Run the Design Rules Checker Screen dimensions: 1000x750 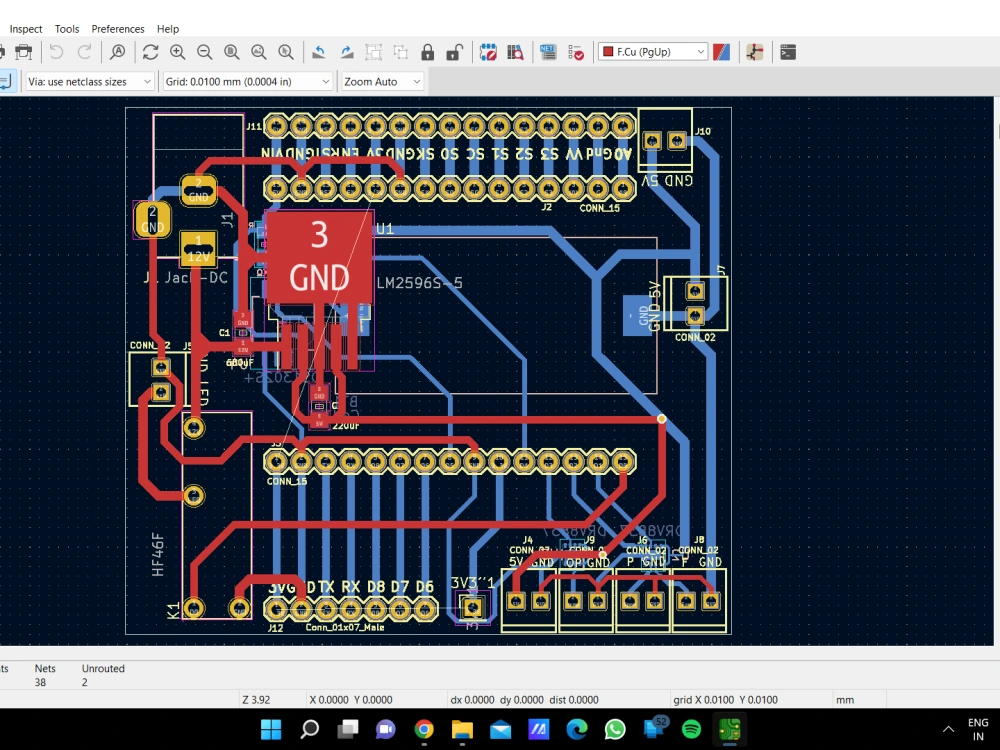(x=575, y=51)
